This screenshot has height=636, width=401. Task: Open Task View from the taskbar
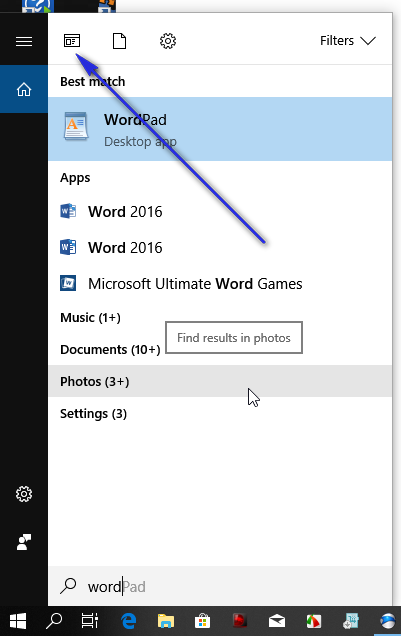click(90, 621)
